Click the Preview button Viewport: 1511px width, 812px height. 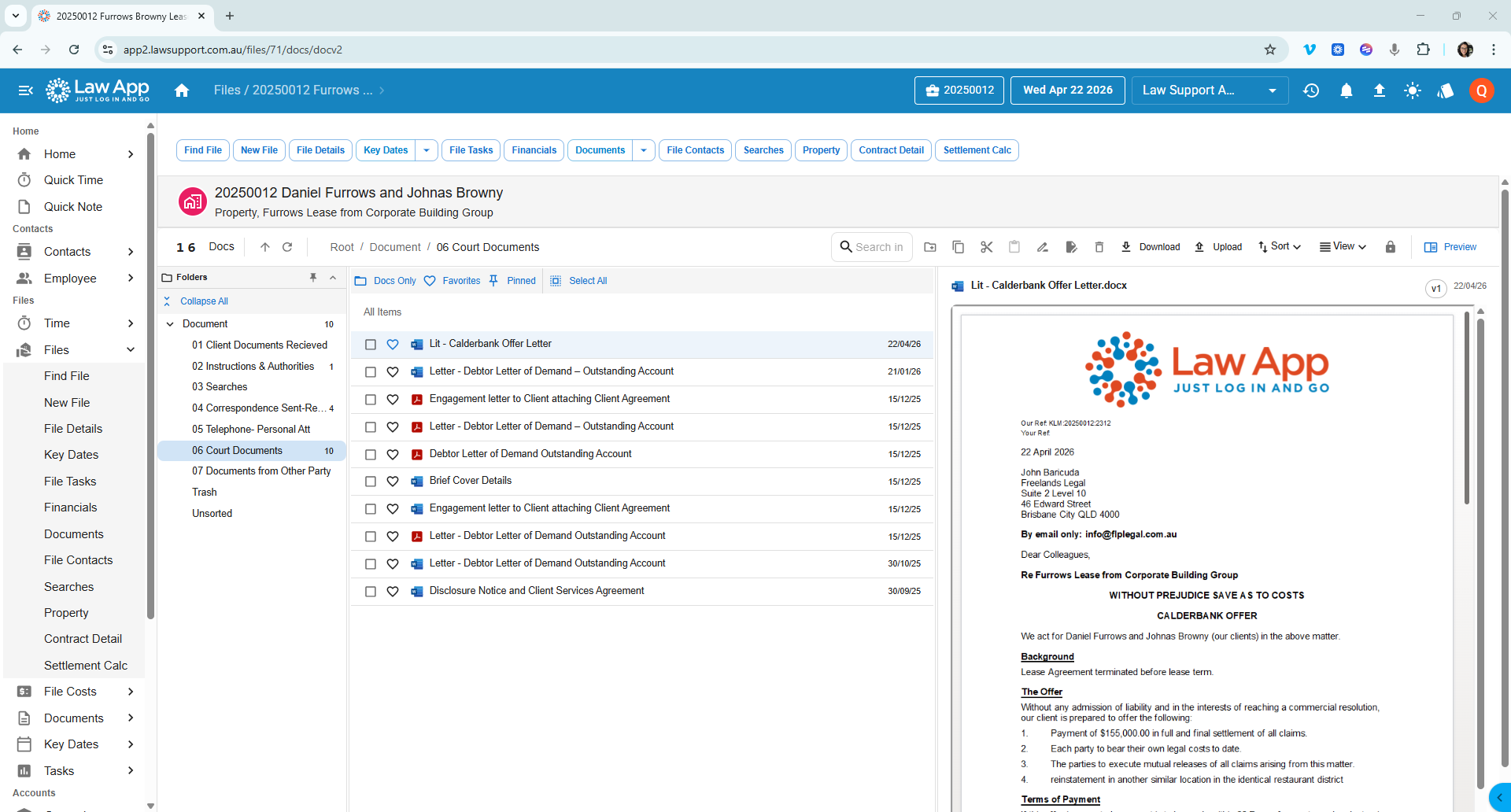coord(1450,246)
